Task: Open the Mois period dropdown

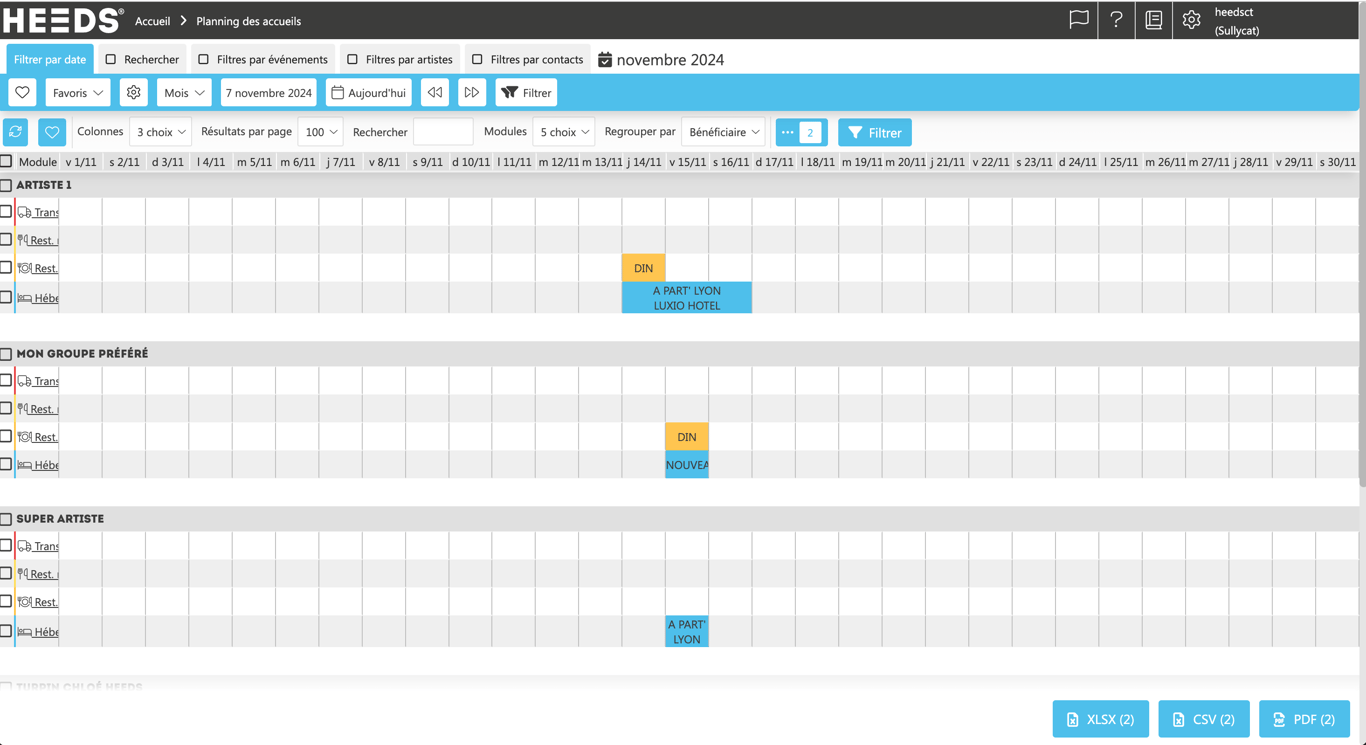Action: coord(184,93)
